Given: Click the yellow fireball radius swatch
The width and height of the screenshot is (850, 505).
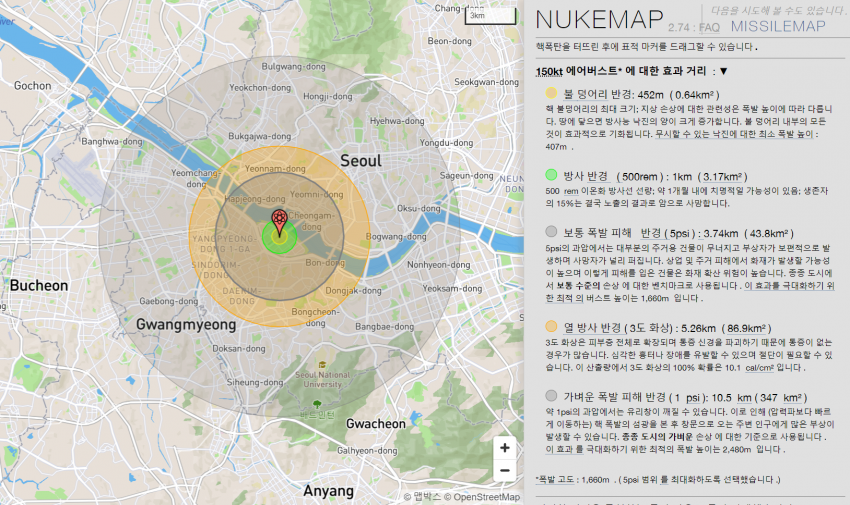Looking at the screenshot, I should 551,93.
